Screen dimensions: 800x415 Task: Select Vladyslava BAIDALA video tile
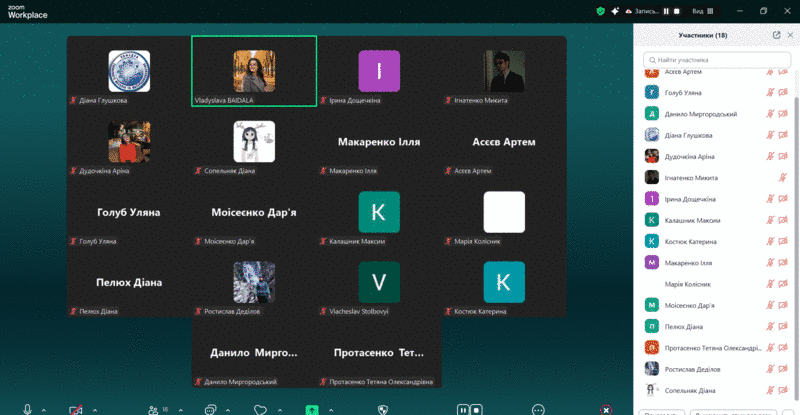click(x=254, y=70)
